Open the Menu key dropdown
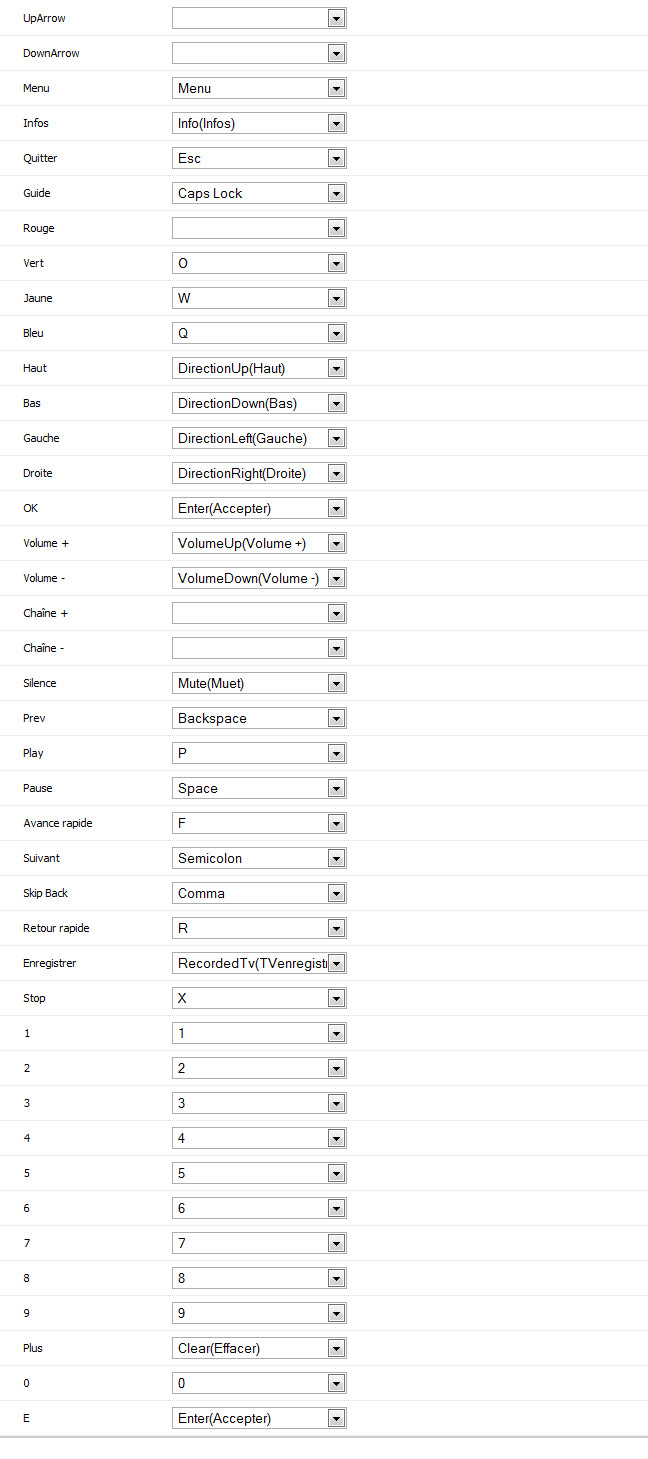Image resolution: width=648 pixels, height=1459 pixels. point(259,88)
